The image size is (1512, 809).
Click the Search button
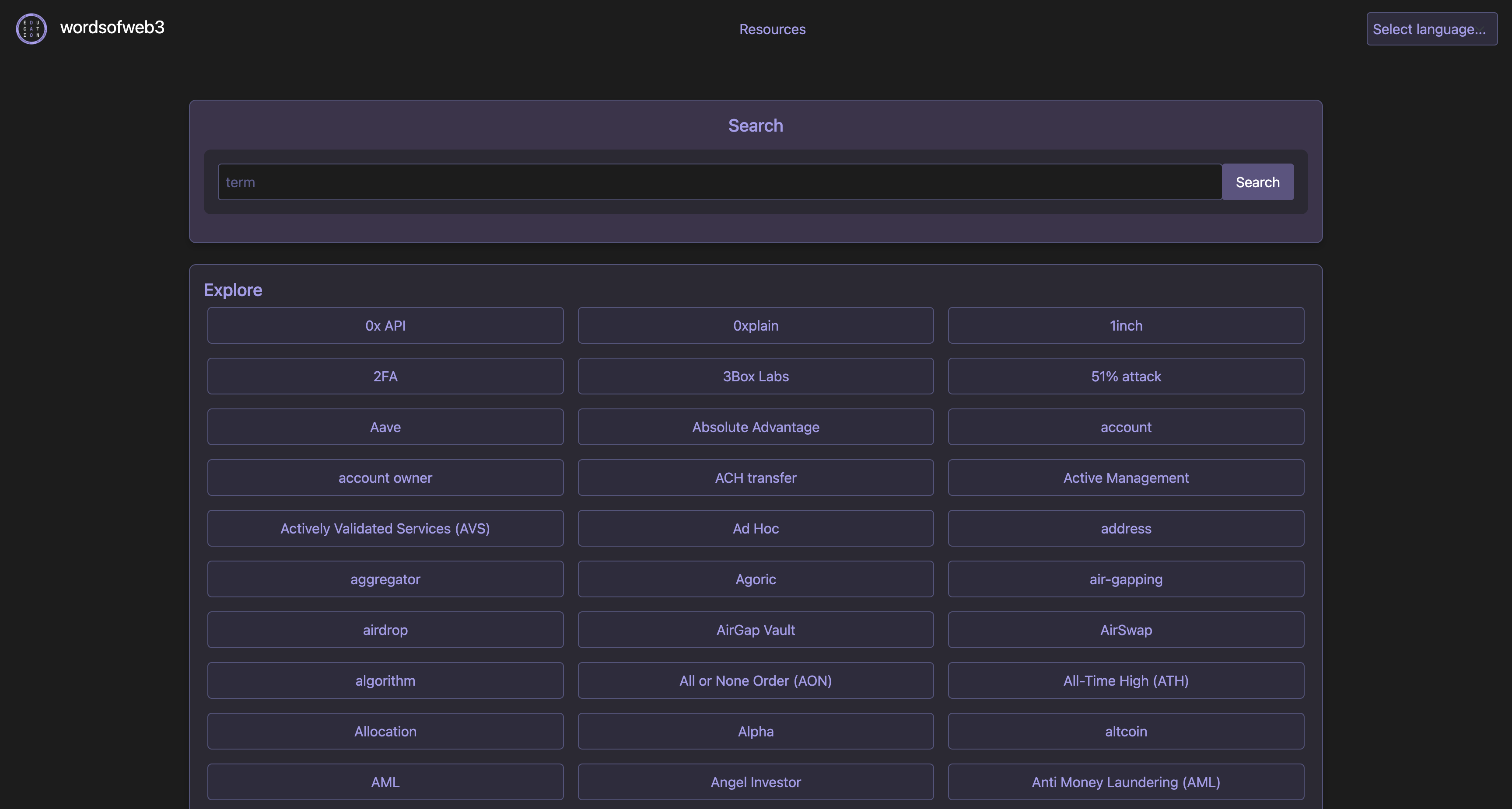[1257, 182]
